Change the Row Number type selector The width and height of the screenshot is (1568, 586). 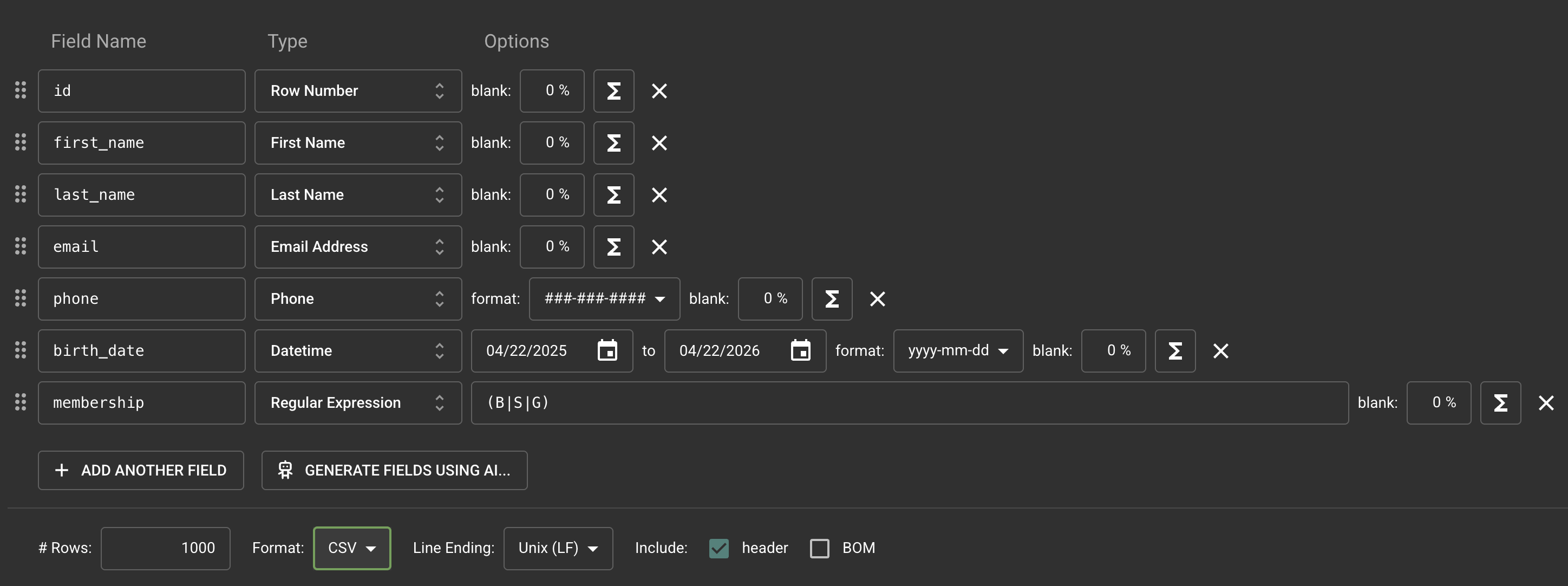tap(358, 91)
